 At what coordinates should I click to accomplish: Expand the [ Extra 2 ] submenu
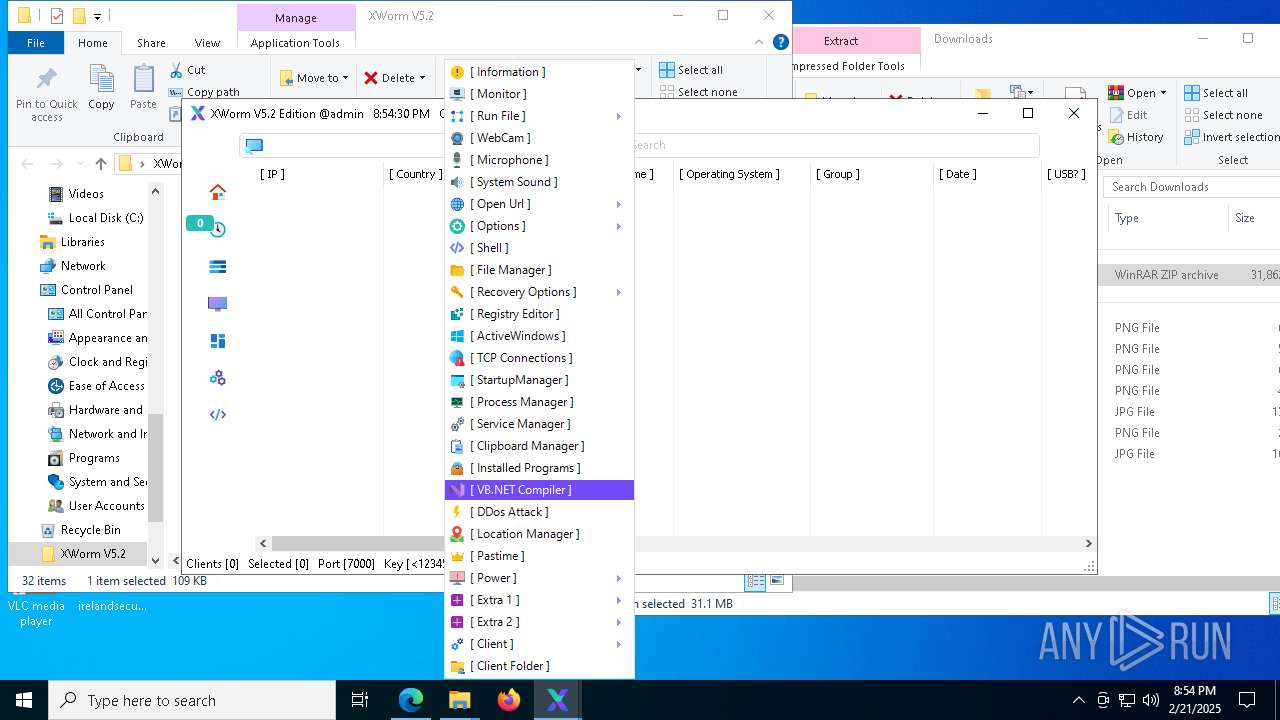pos(618,622)
